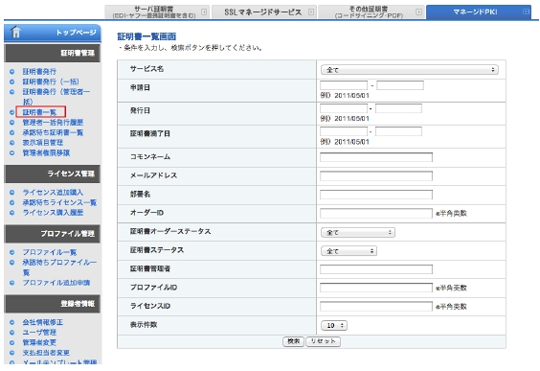Click the 証明書一覧画面 page heading
The height and width of the screenshot is (371, 540).
pyautogui.click(x=147, y=37)
